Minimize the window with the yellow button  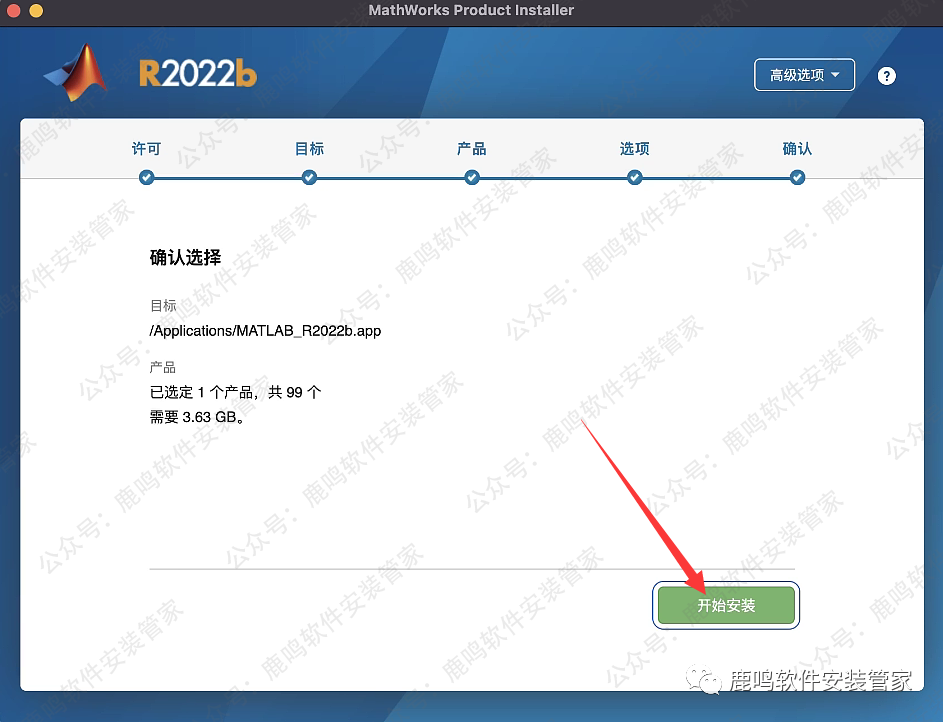pos(36,10)
